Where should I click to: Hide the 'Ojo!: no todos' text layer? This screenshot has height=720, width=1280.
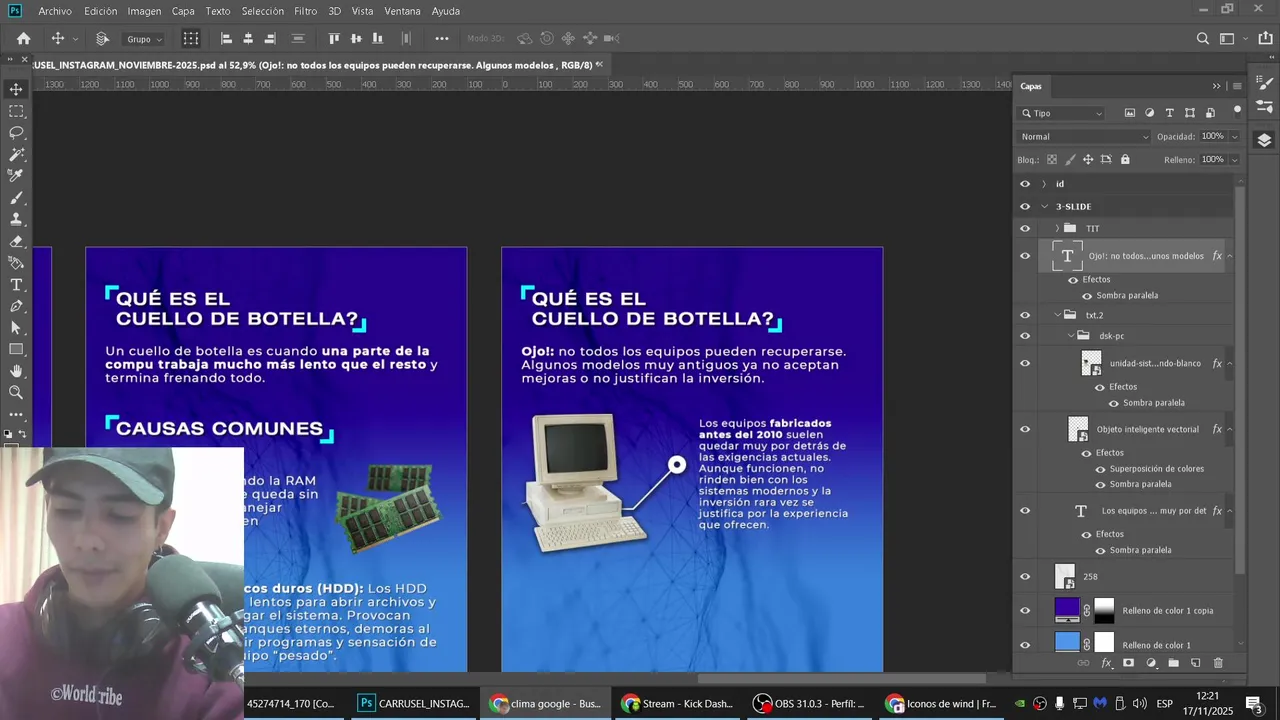(1024, 256)
